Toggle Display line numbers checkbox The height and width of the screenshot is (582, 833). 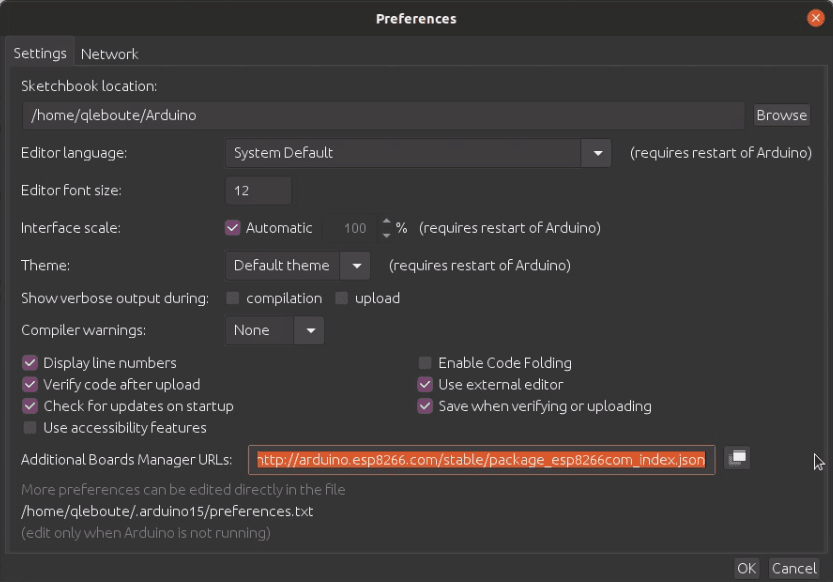(x=30, y=363)
